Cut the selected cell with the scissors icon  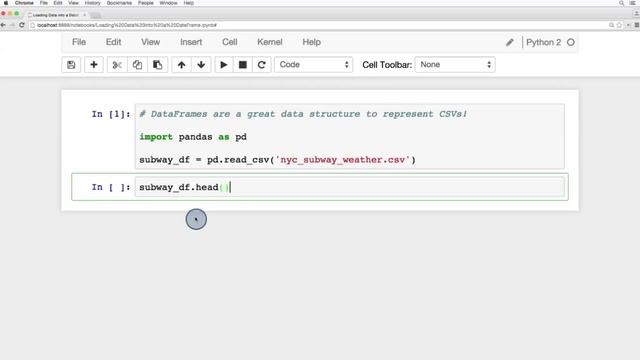[117, 64]
